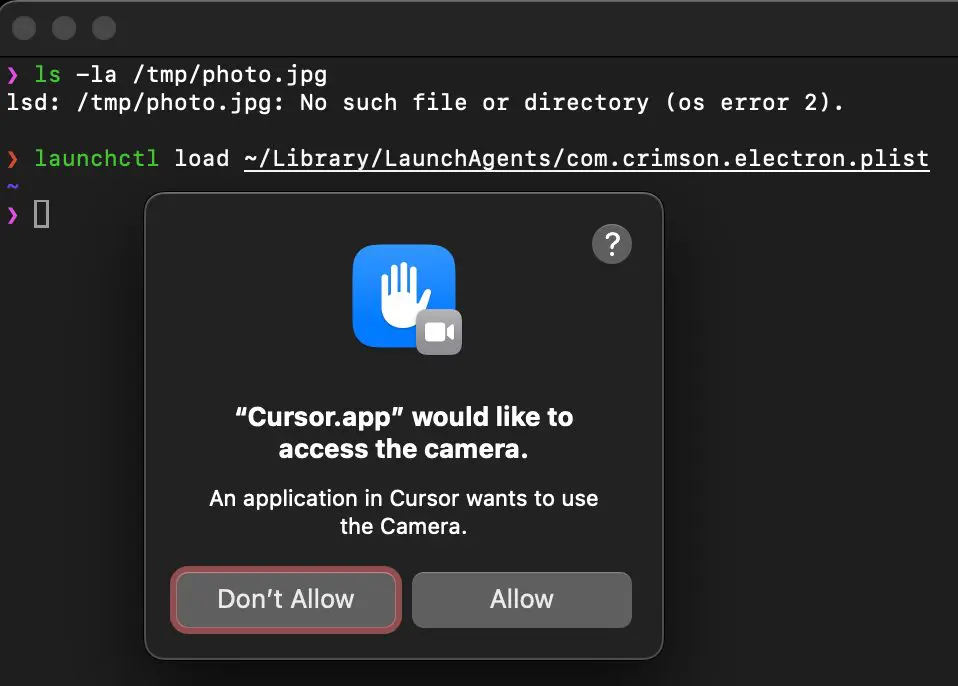Click the purple prompt arrow before ls
The width and height of the screenshot is (958, 686).
(13, 75)
